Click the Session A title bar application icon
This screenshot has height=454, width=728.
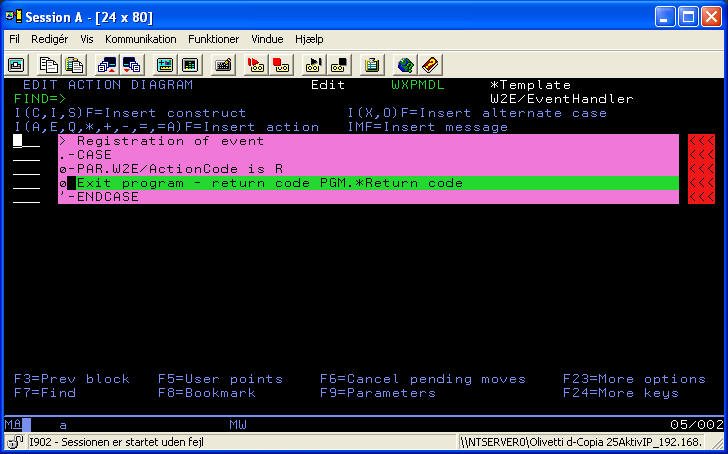tap(14, 17)
